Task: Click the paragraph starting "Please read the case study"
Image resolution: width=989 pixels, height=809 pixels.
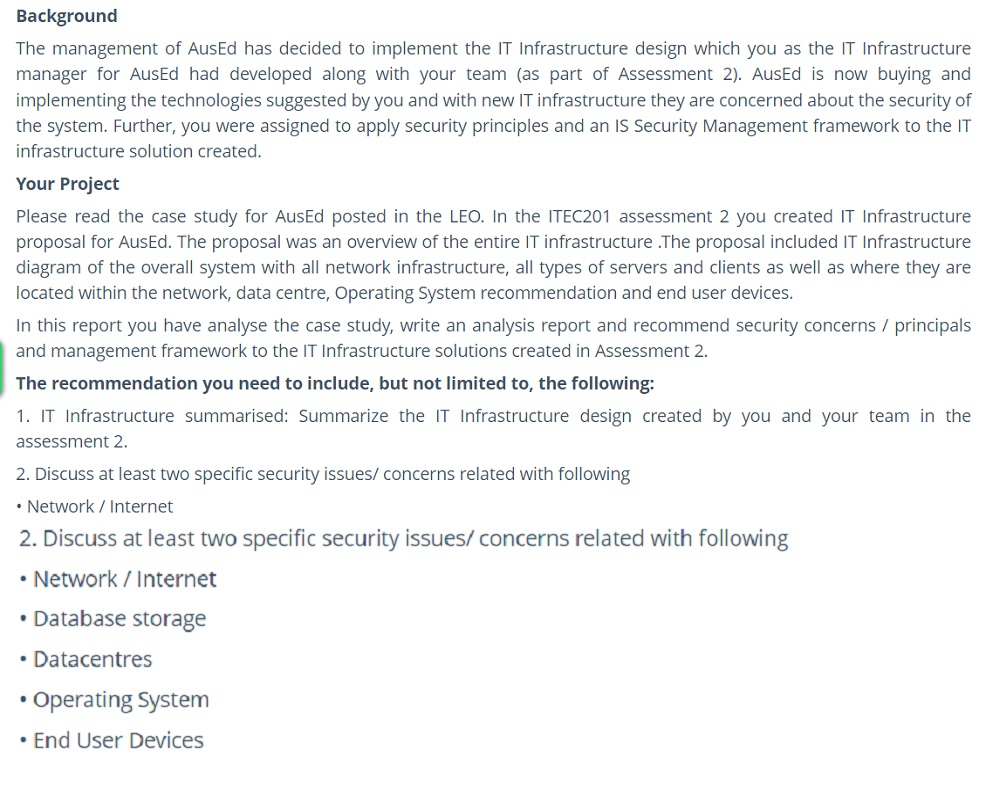Action: click(493, 255)
